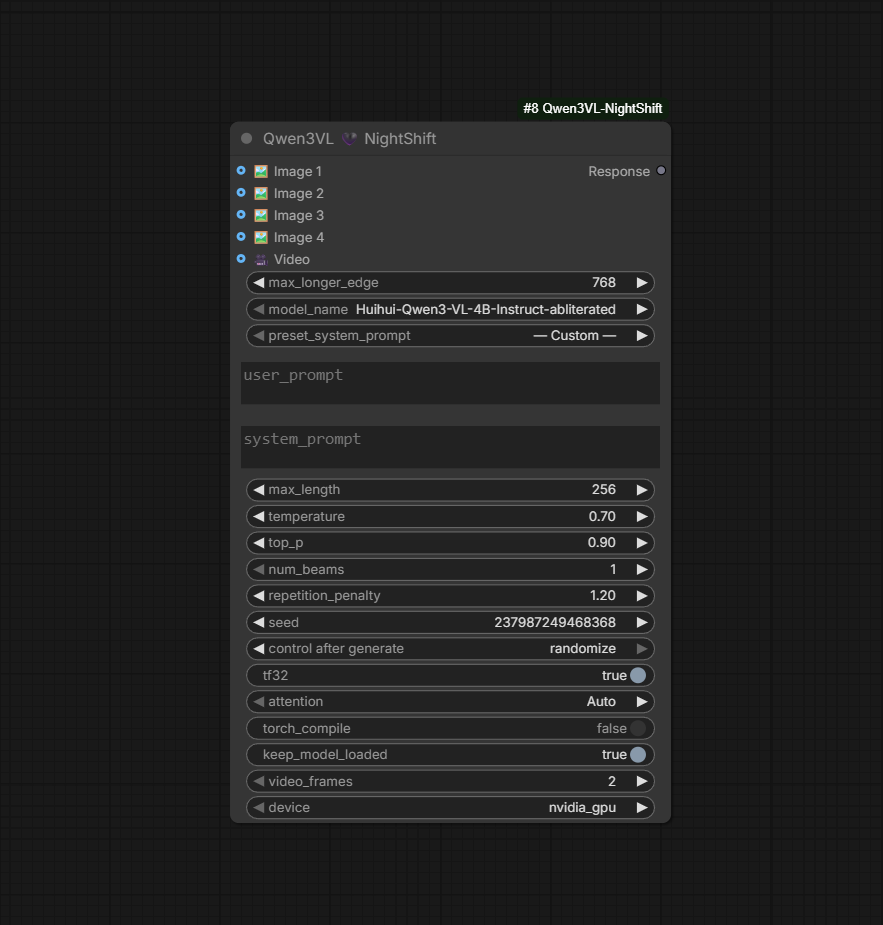This screenshot has height=925, width=883.
Task: Click the Image 1 input socket
Action: [241, 170]
